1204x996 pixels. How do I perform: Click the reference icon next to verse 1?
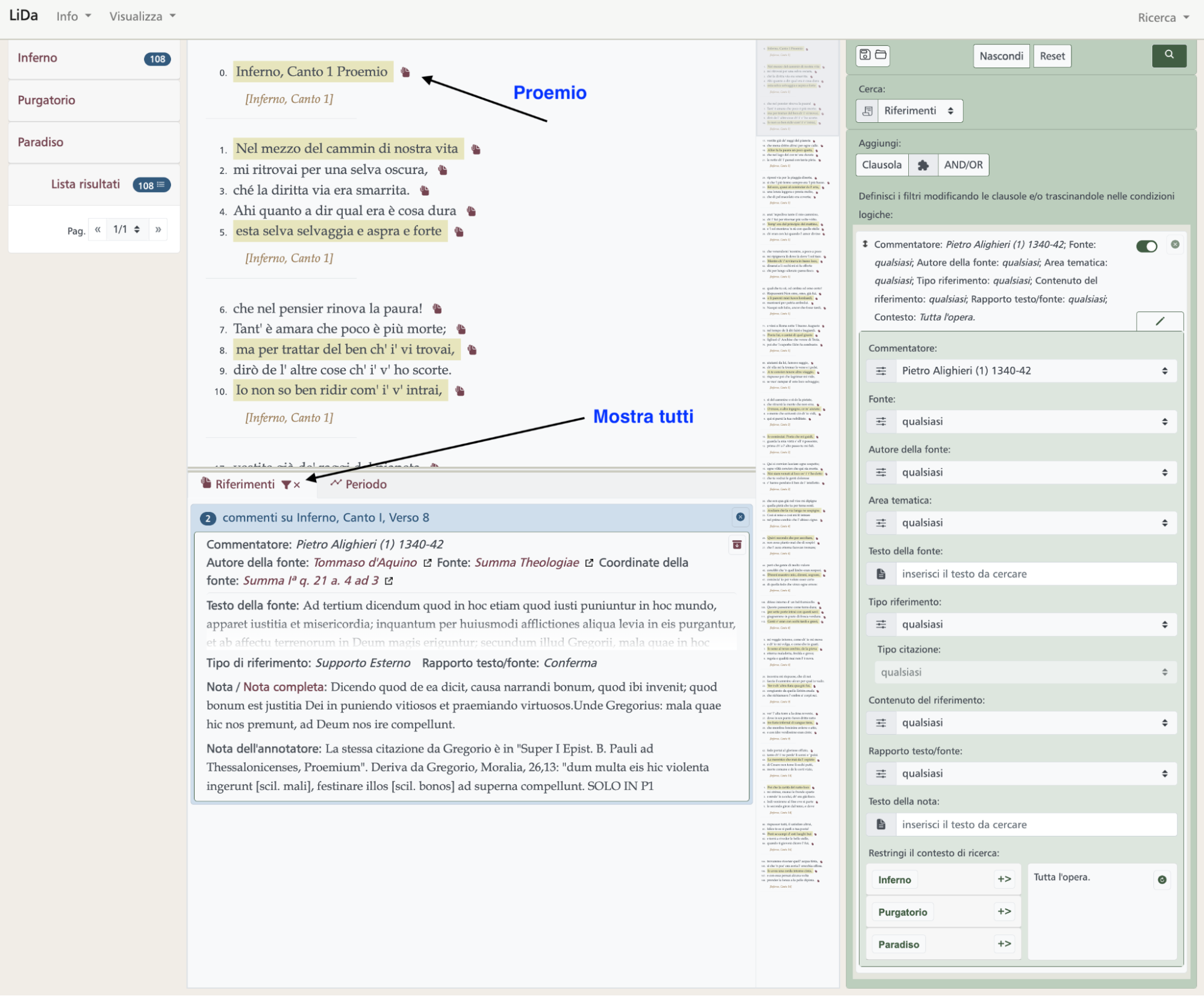[476, 149]
